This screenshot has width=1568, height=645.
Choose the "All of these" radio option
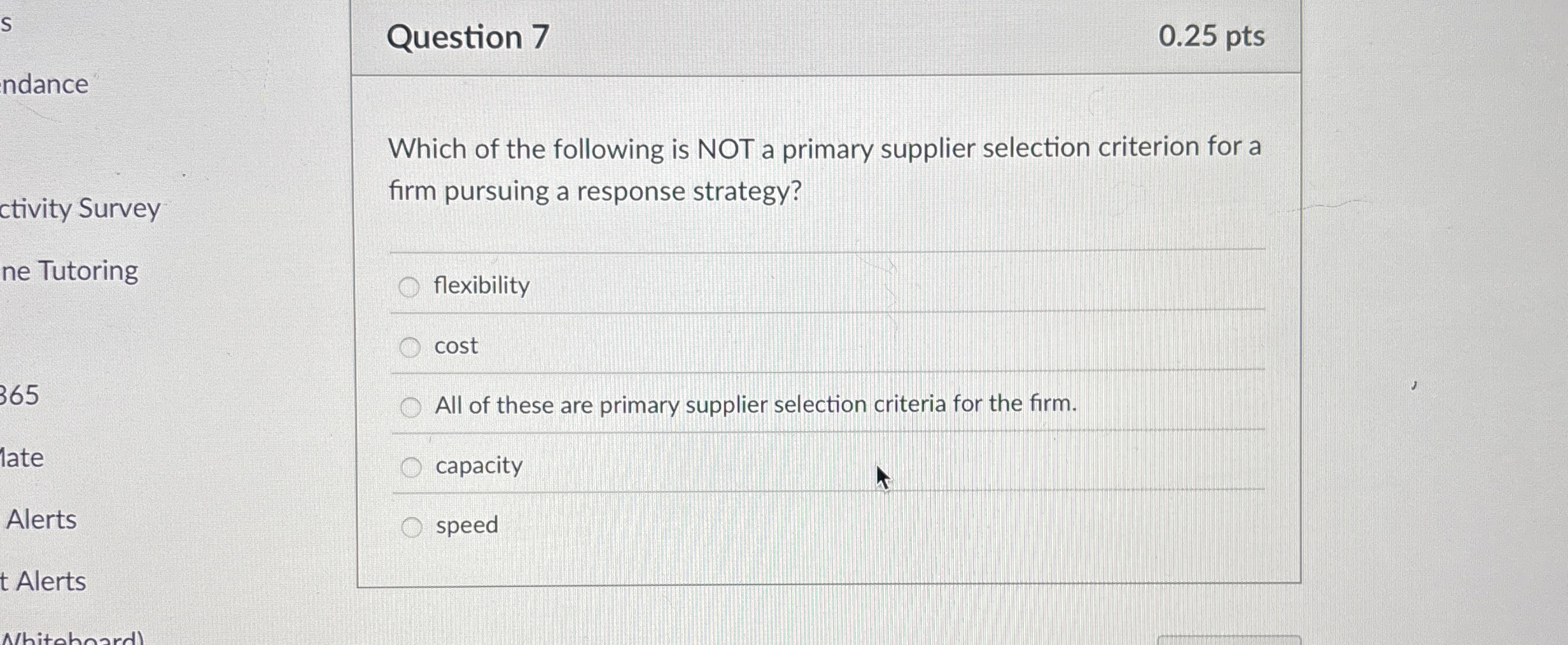tap(410, 407)
